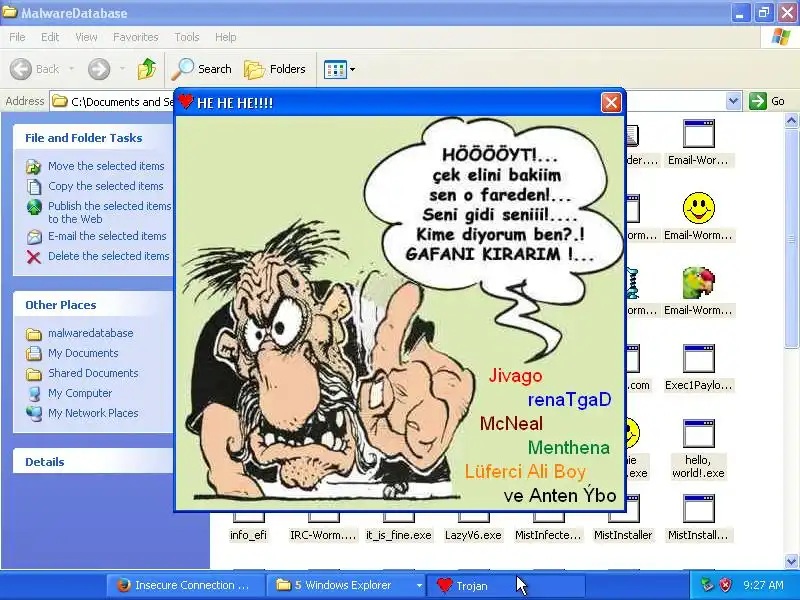Click Move the selected items
Screen dimensions: 800x600
106,166
